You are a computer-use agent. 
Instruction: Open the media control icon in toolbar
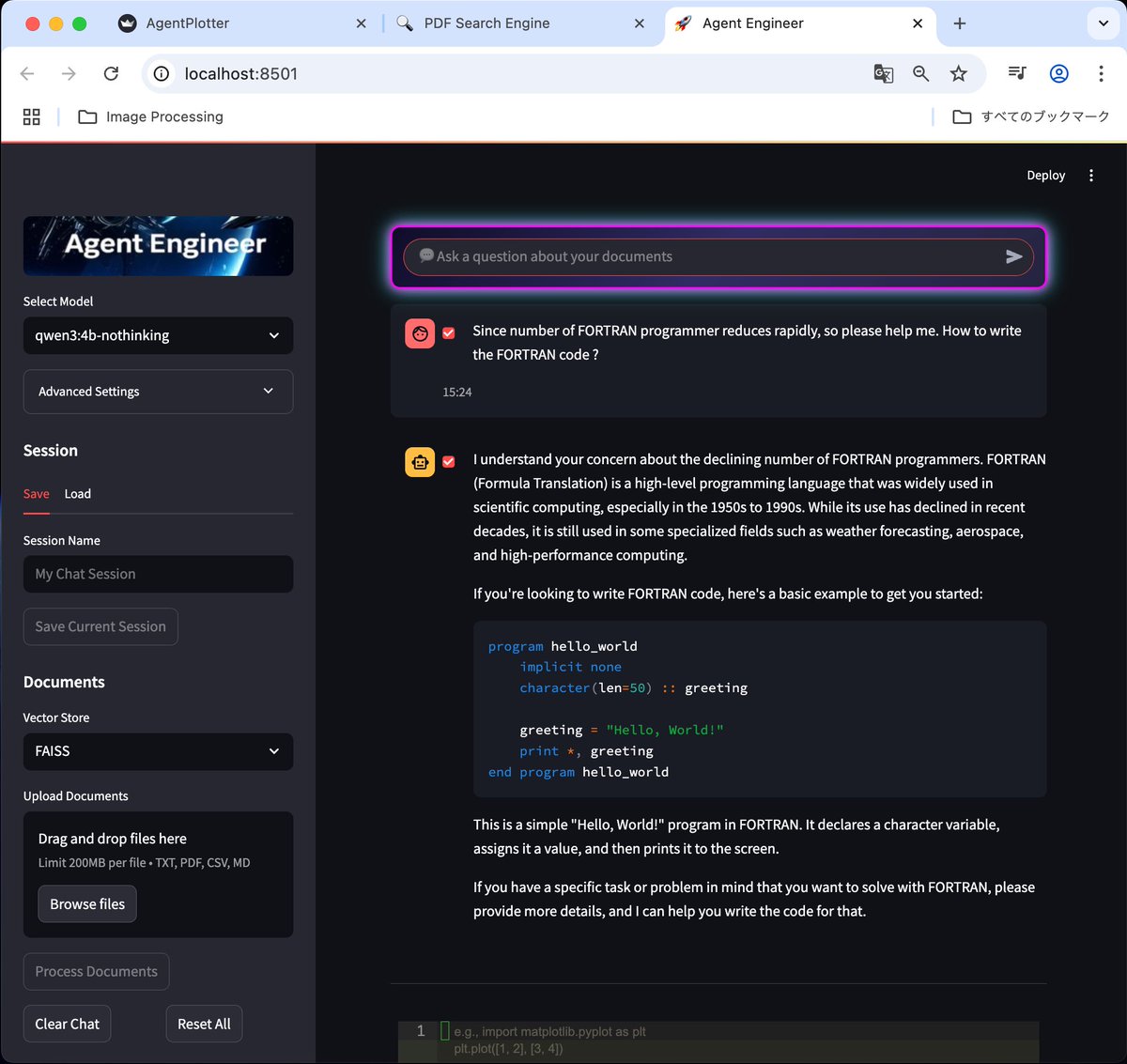[x=1017, y=73]
